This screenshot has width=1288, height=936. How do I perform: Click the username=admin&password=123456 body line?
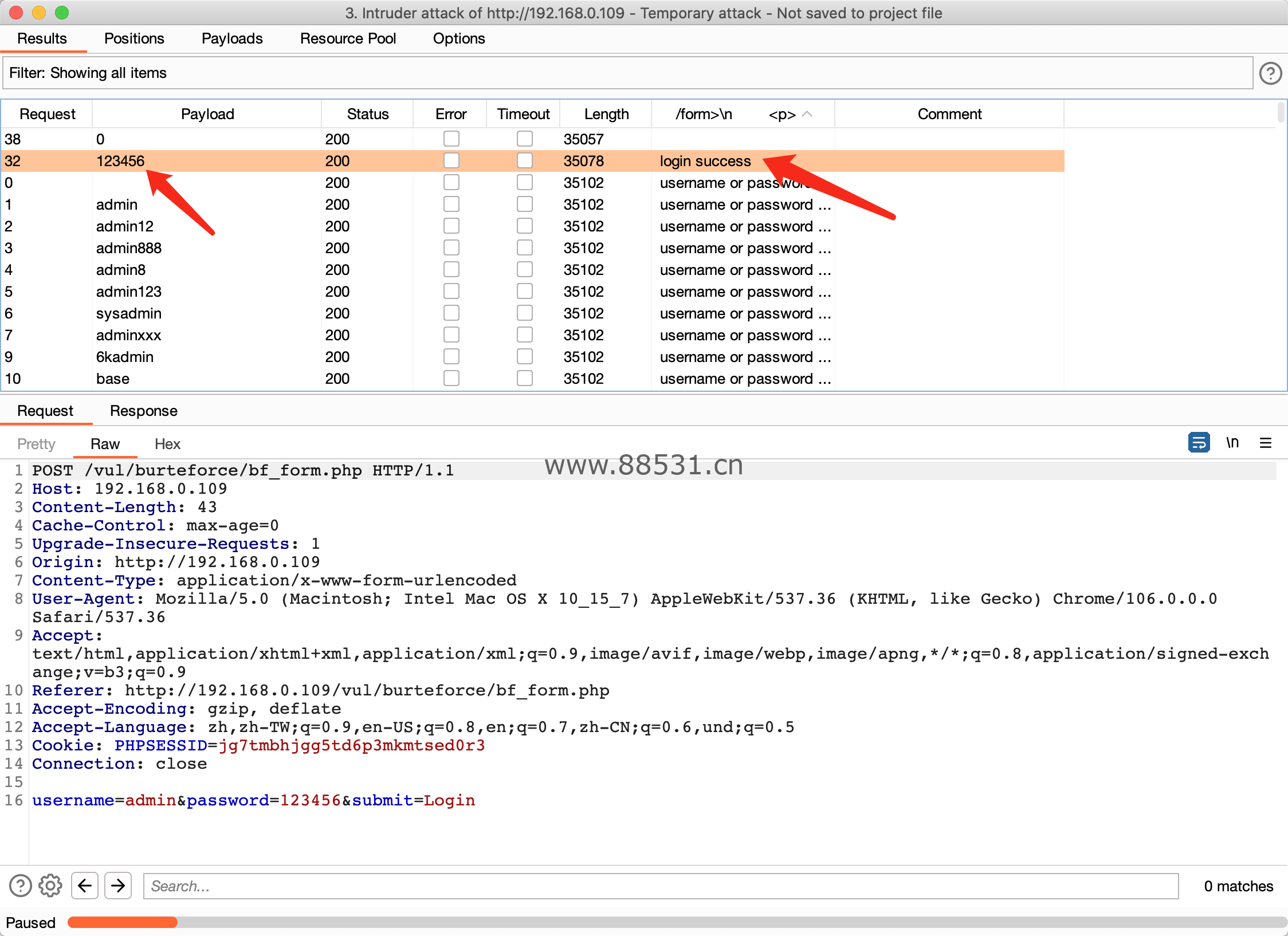[x=253, y=800]
